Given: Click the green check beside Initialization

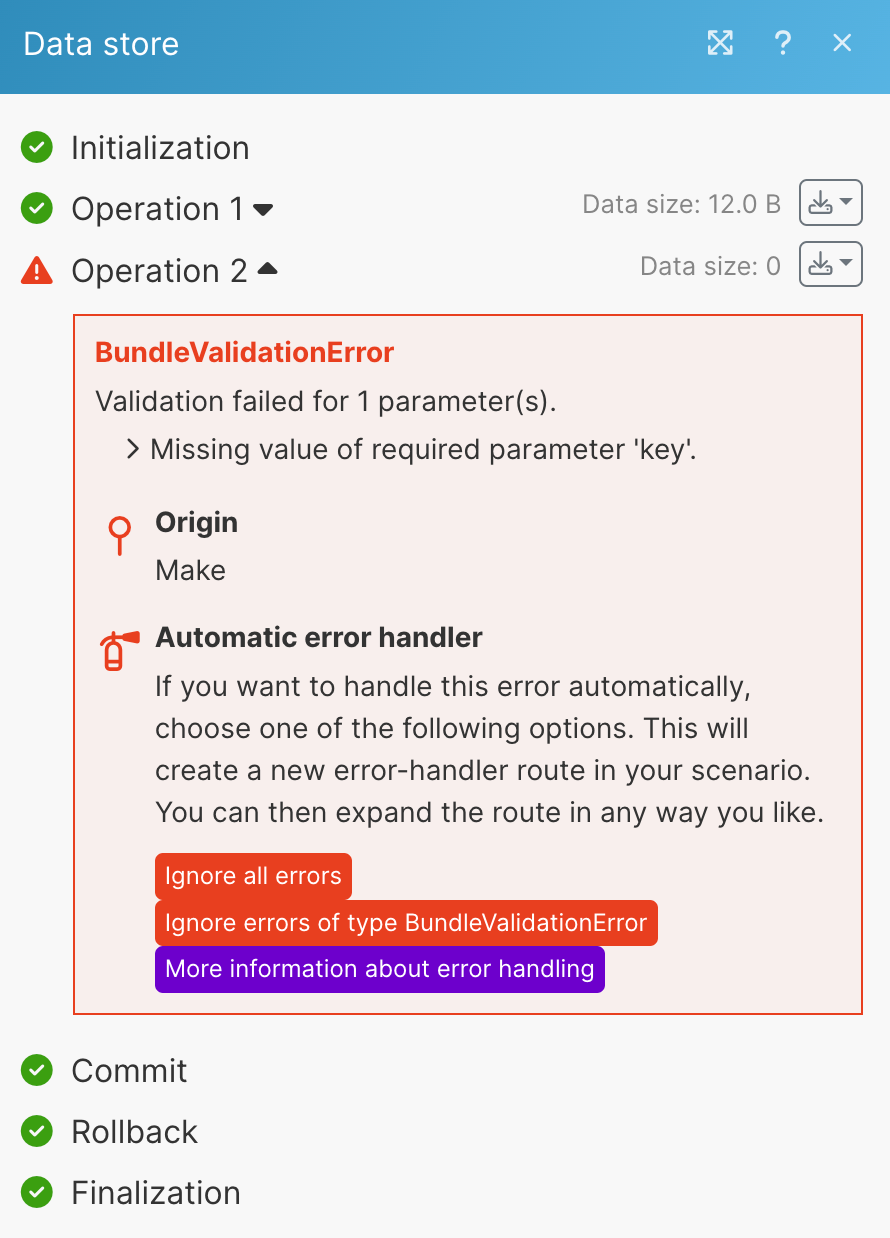Looking at the screenshot, I should click(37, 148).
